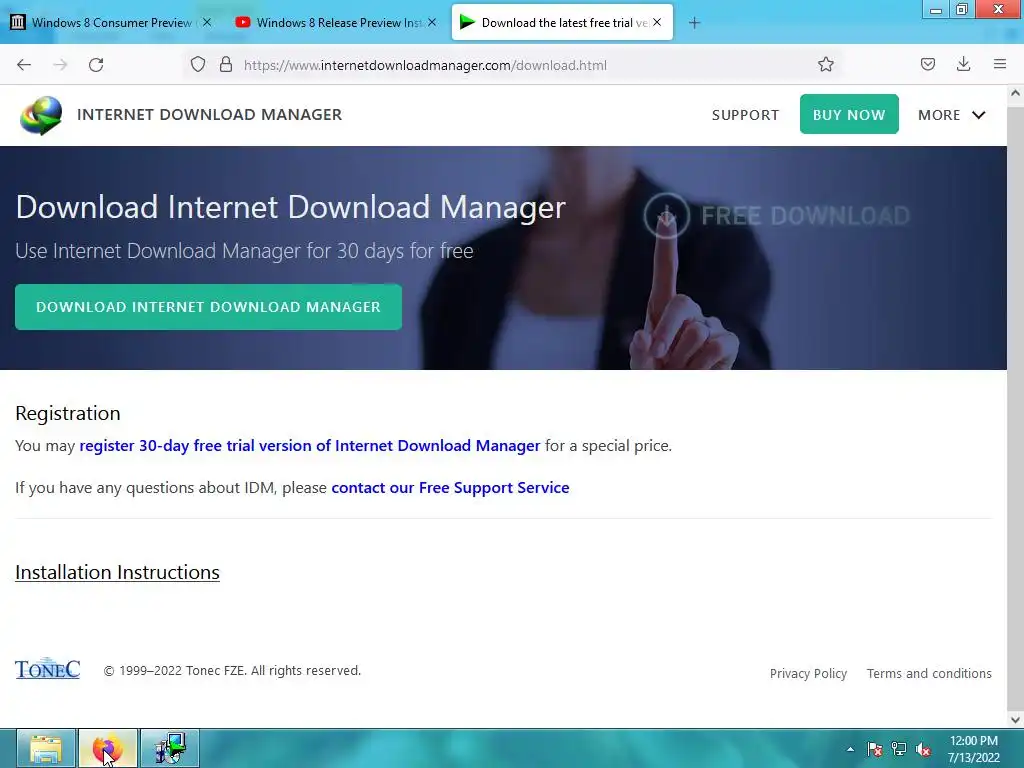Close the Windows 8 Release Preview YouTube tab

coord(432,22)
